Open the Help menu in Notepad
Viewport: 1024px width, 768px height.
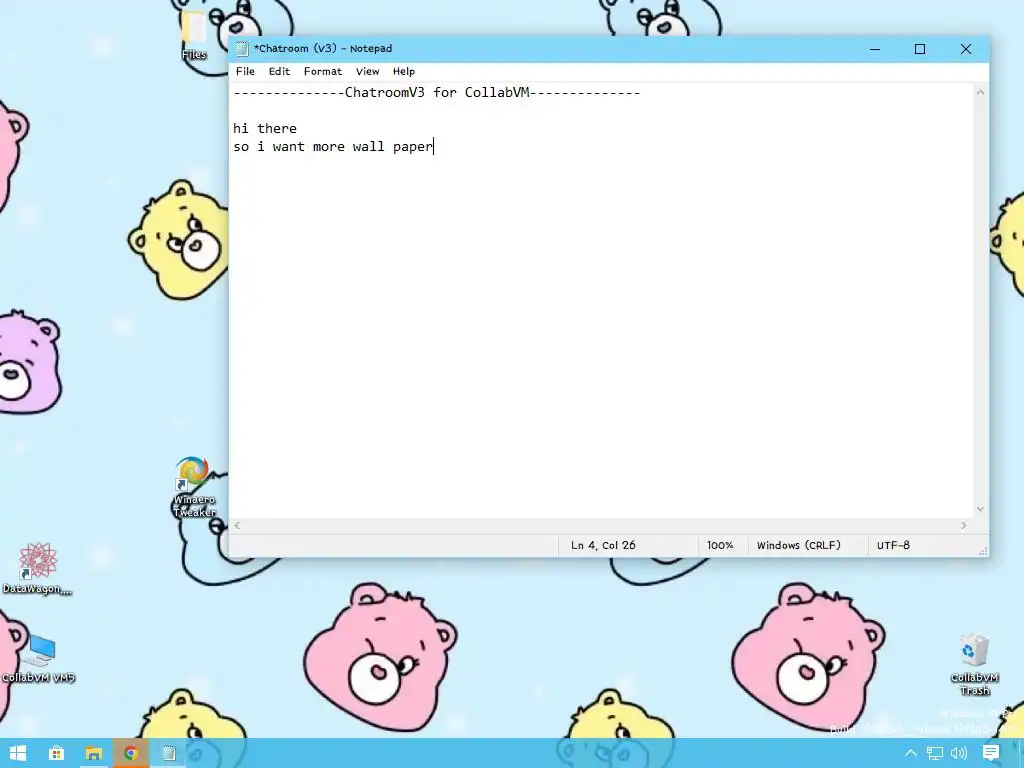click(404, 71)
